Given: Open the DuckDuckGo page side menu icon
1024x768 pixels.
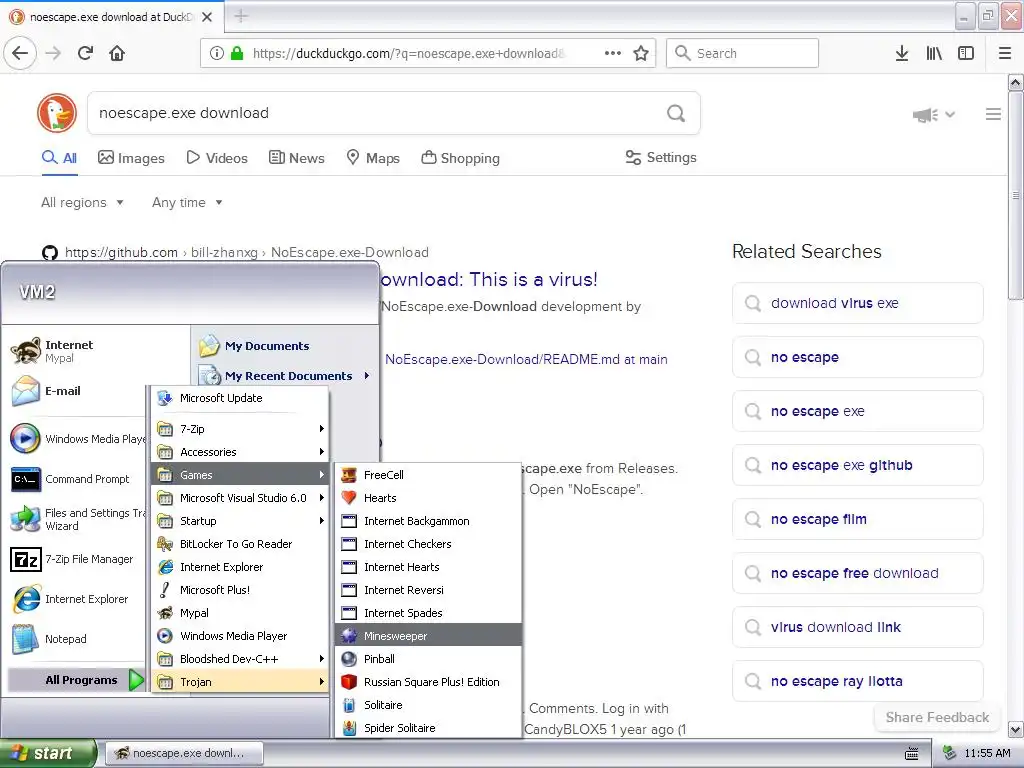Looking at the screenshot, I should point(993,114).
